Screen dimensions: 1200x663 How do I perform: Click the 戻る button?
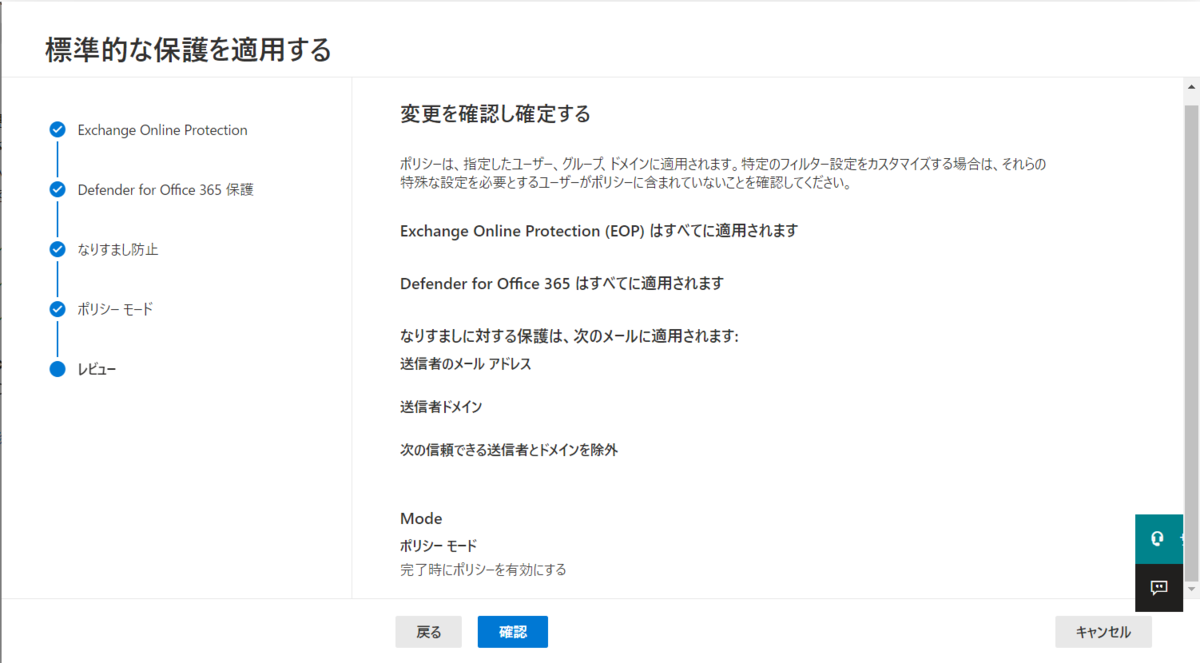point(428,632)
